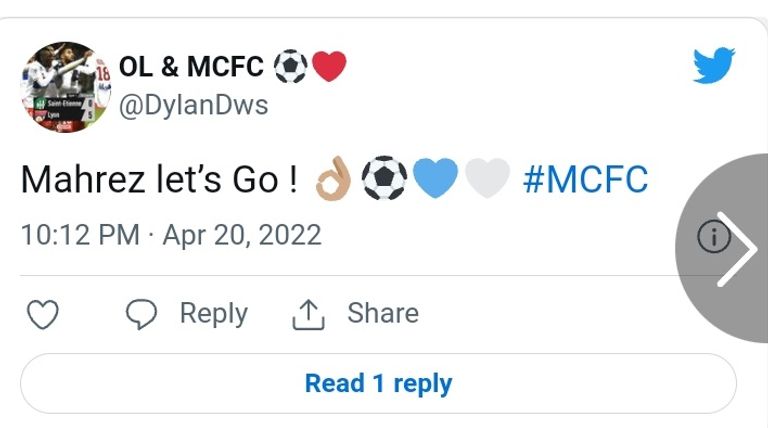Click the "Mahrez let's Go !" tweet text

tap(158, 180)
